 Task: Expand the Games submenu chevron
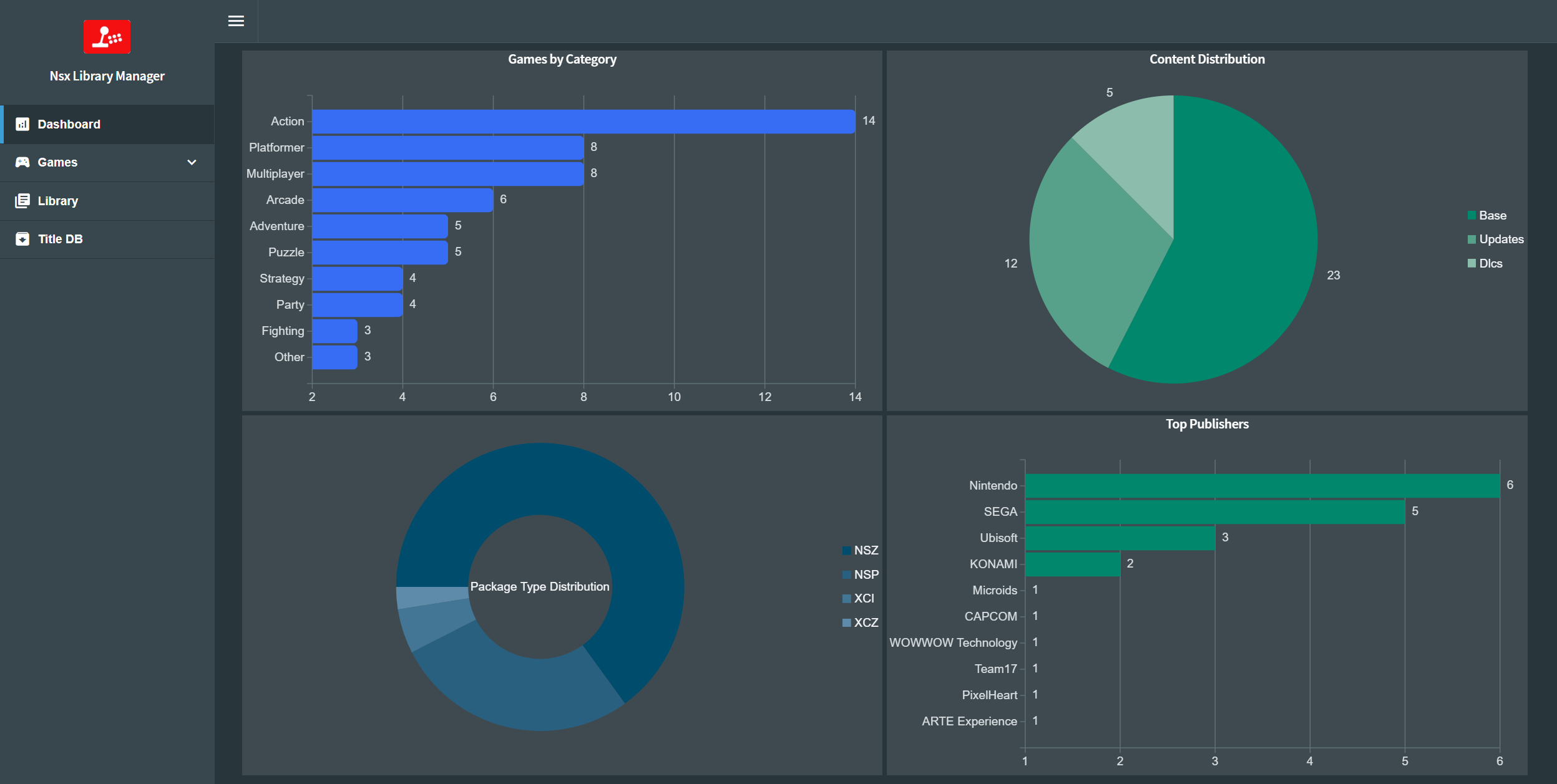coord(192,162)
